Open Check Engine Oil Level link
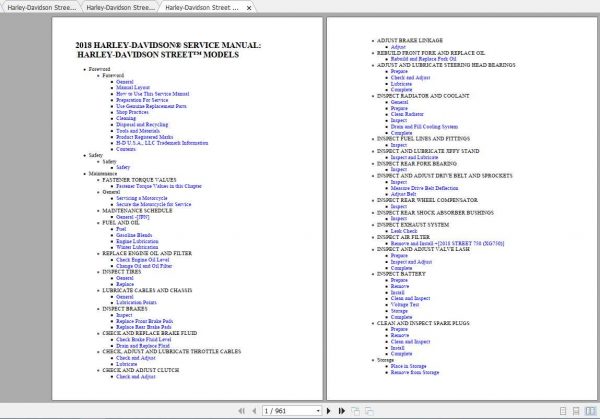The height and width of the screenshot is (419, 600). (x=143, y=260)
